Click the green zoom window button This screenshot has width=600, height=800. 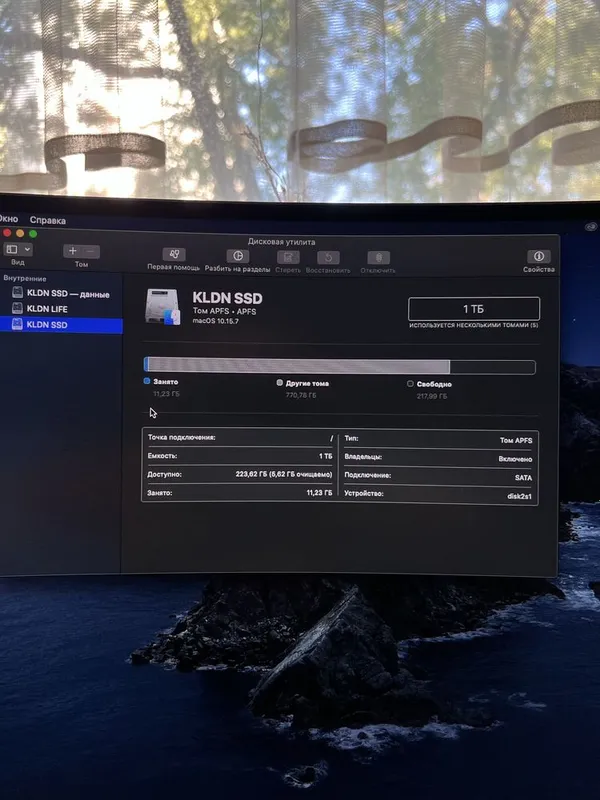pos(33,234)
